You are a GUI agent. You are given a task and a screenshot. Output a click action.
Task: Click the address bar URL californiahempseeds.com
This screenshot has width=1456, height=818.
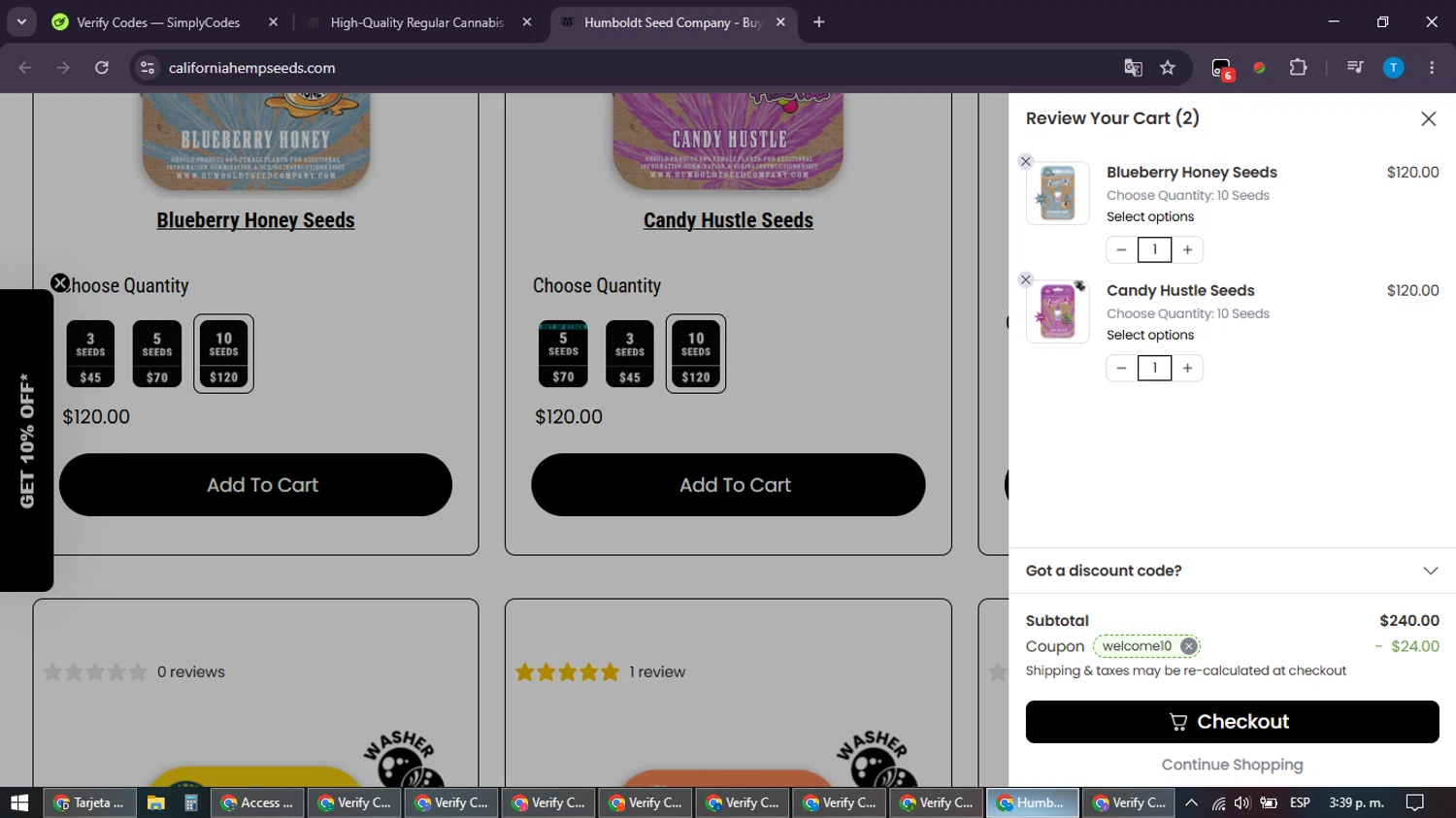(x=252, y=68)
